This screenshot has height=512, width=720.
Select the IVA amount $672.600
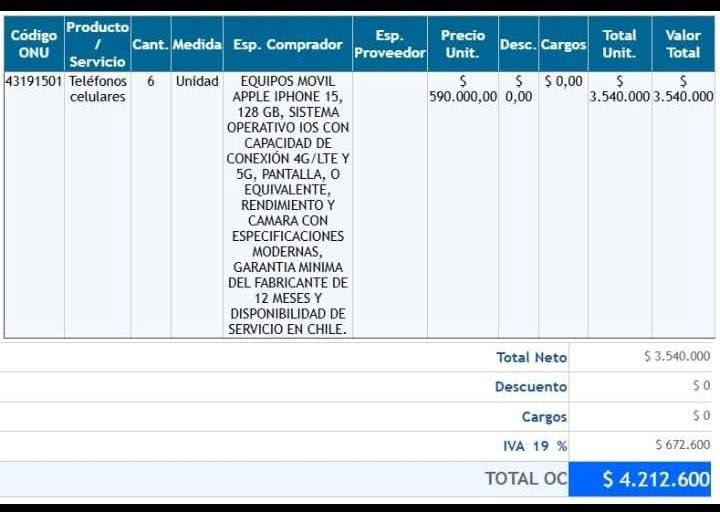(682, 446)
